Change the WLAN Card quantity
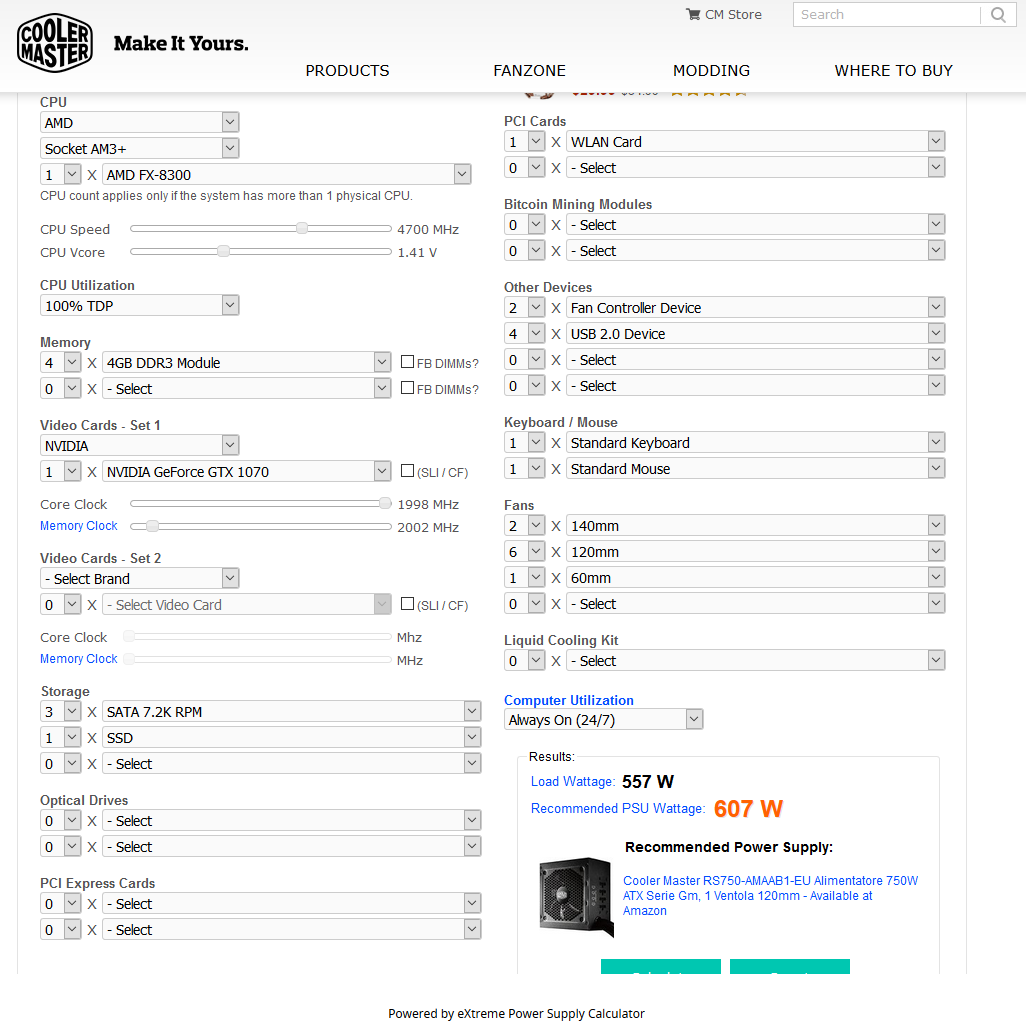 click(x=525, y=142)
